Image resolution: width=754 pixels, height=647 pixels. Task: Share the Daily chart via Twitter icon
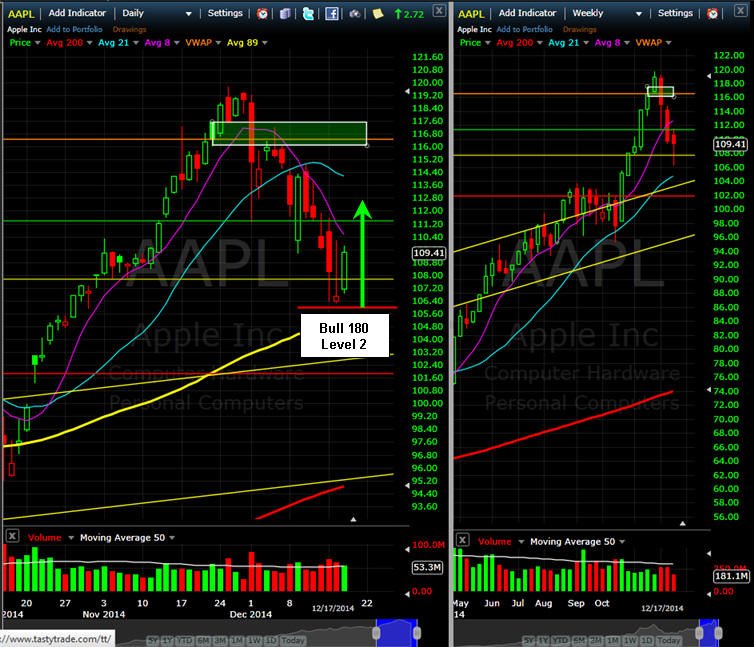(308, 13)
